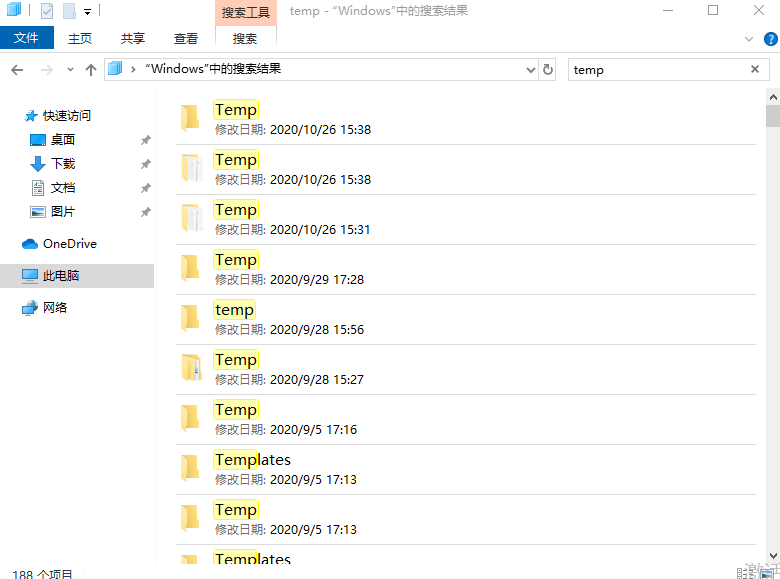Go up one level with up arrow
The width and height of the screenshot is (780, 579).
91,70
